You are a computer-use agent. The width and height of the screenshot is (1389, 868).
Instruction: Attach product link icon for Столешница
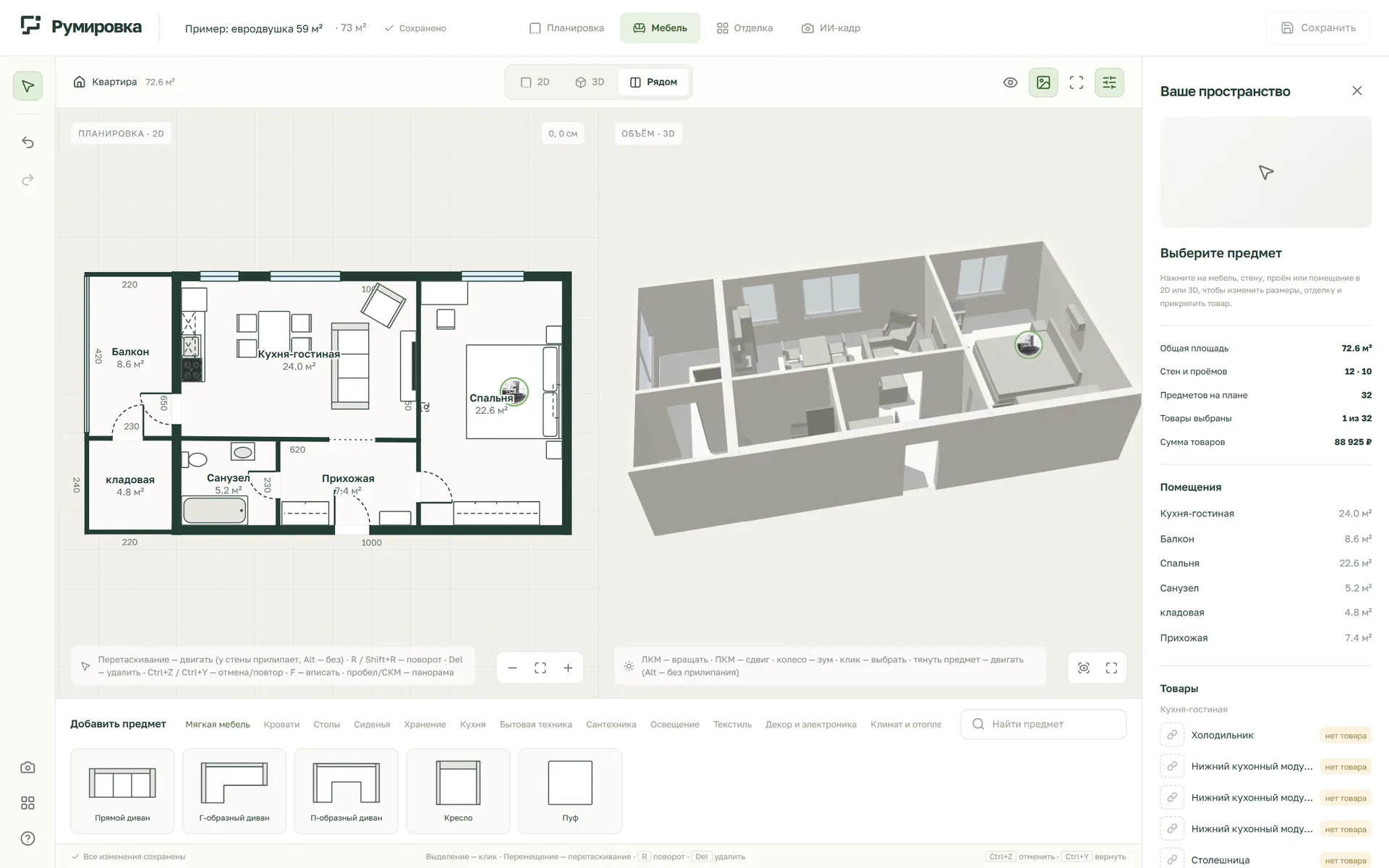[1172, 859]
